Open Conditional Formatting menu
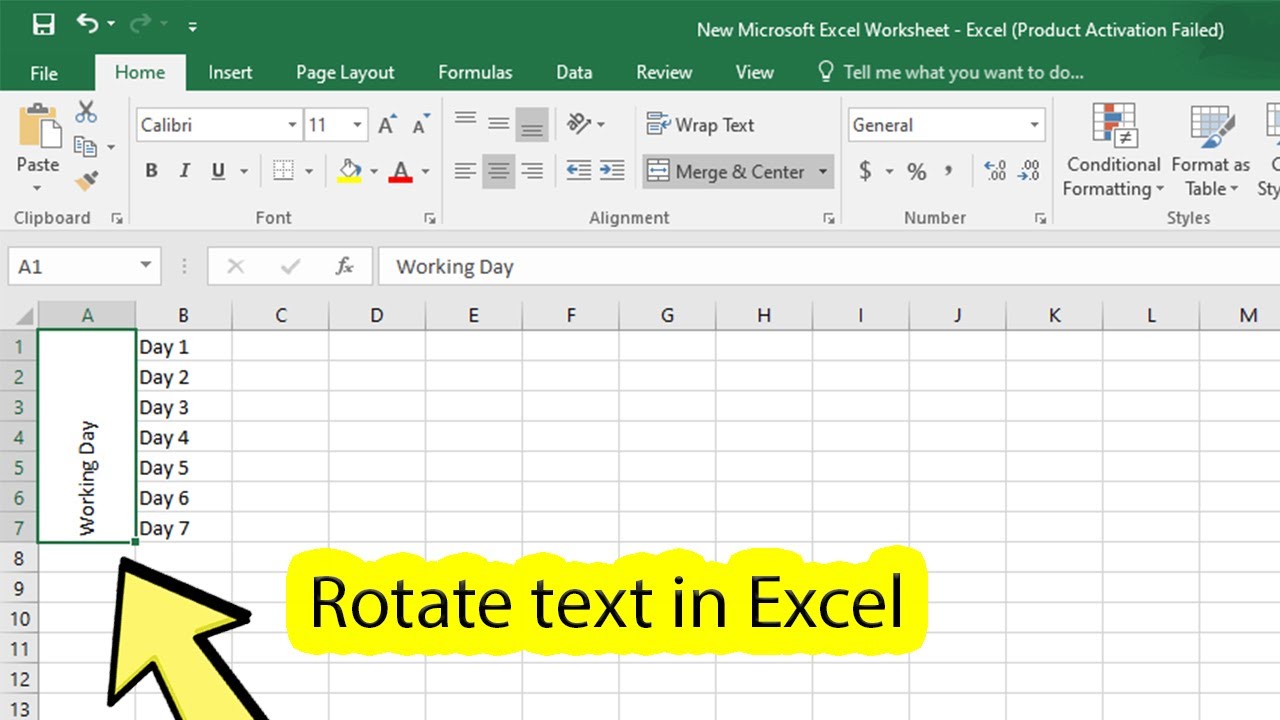Screen dimensions: 1280x720 click(1113, 150)
